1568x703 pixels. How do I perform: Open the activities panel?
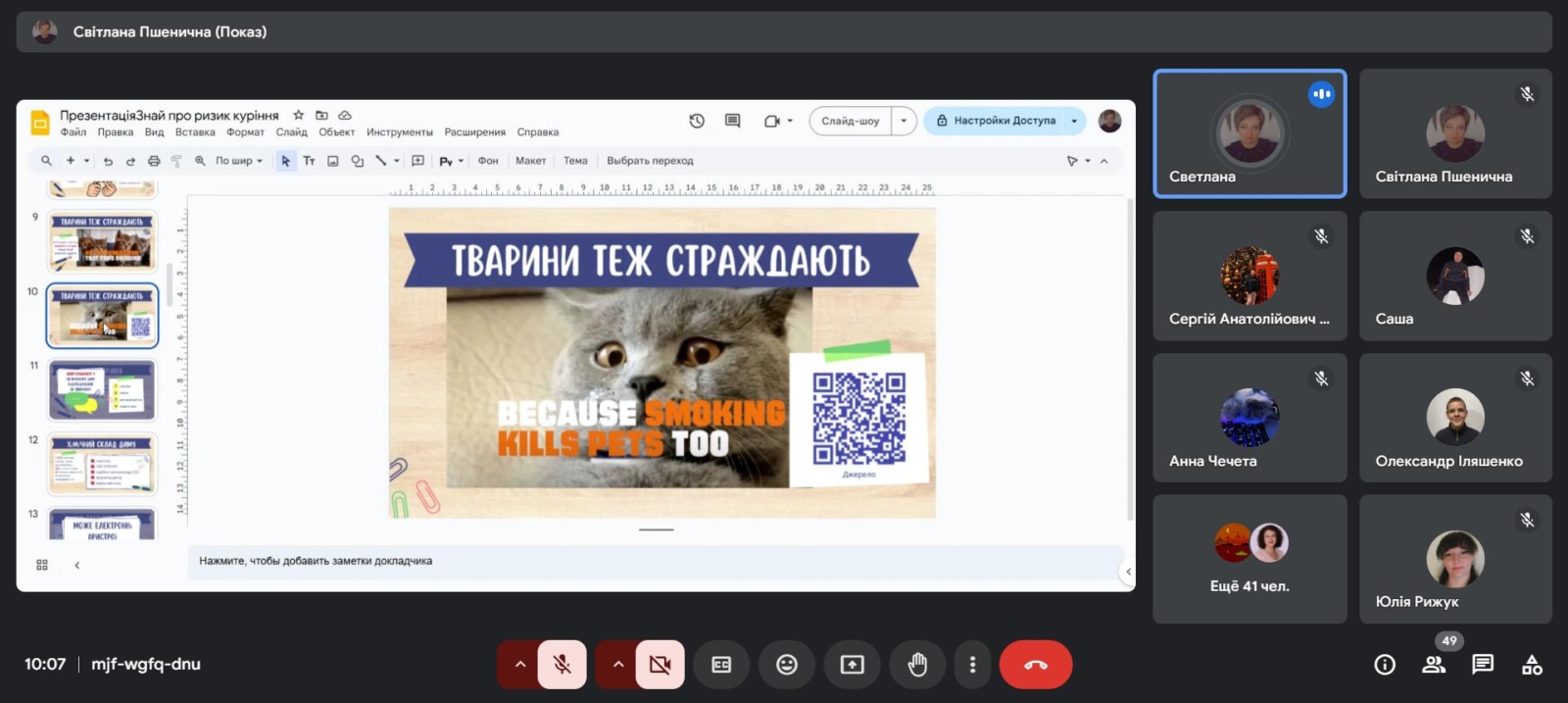[1531, 665]
